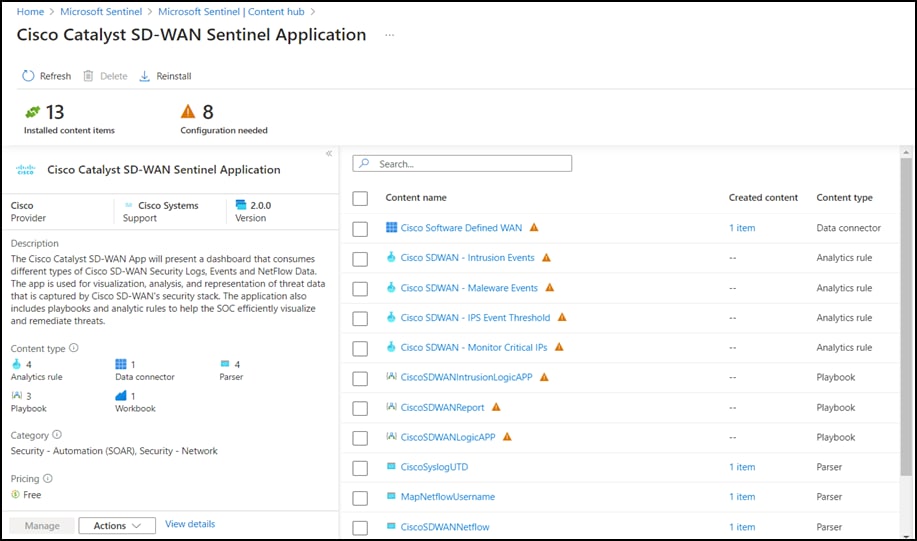Click warning icon beside CiscoSDWANIntrusionLogicAPP
The height and width of the screenshot is (541, 917).
[544, 377]
